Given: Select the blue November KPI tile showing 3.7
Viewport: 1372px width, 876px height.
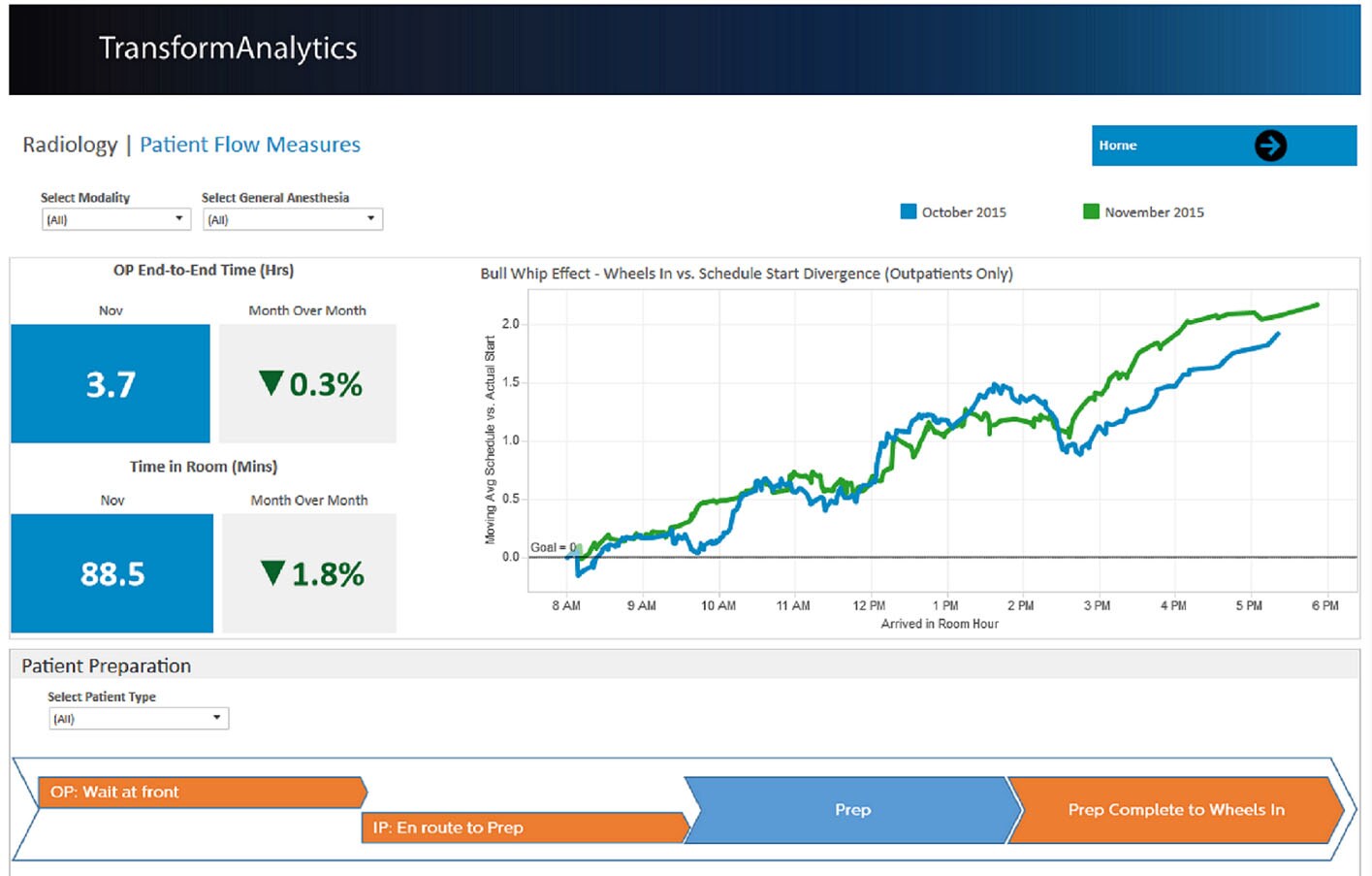Looking at the screenshot, I should coord(110,384).
